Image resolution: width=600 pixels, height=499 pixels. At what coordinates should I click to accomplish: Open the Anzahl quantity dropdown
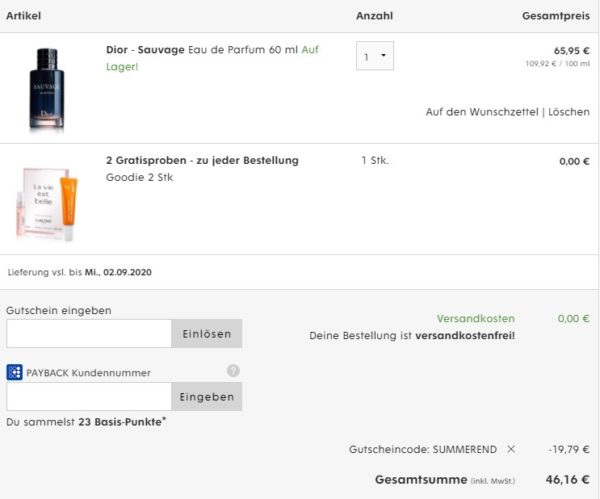pos(375,57)
